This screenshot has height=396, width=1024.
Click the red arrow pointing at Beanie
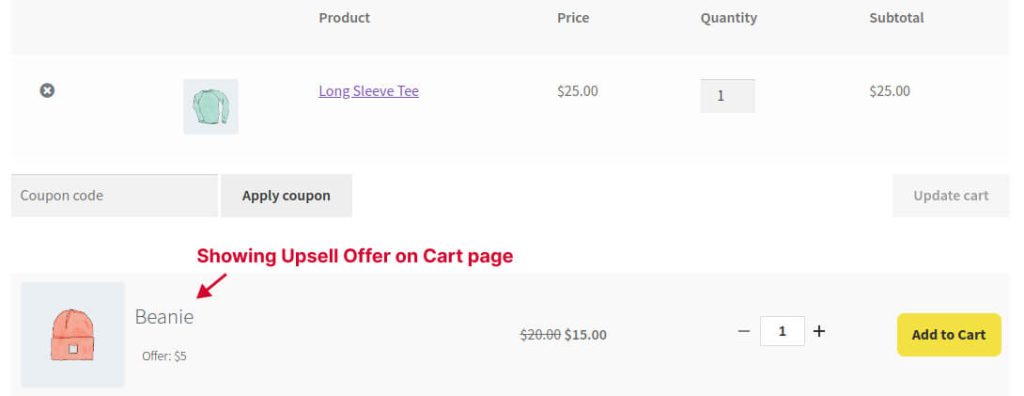coord(212,286)
